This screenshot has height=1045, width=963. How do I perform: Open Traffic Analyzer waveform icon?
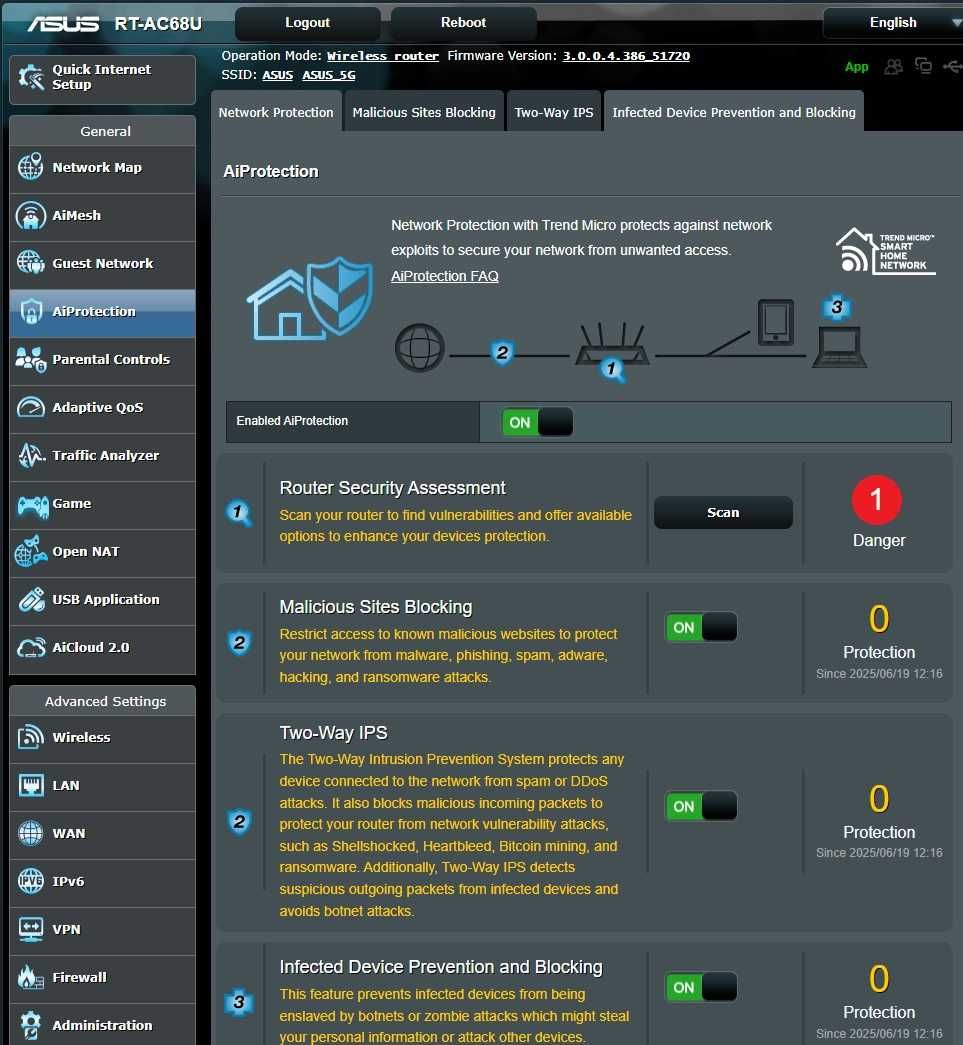pyautogui.click(x=31, y=455)
